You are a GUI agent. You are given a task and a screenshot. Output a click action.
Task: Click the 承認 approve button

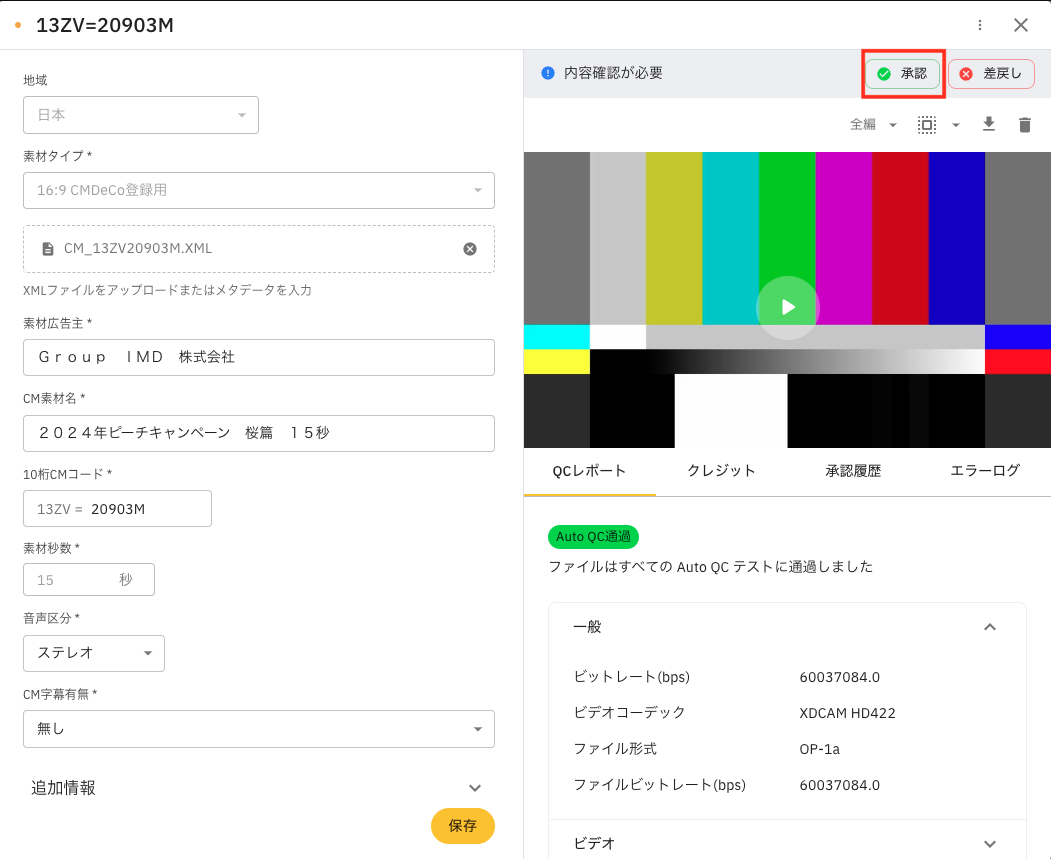[902, 74]
